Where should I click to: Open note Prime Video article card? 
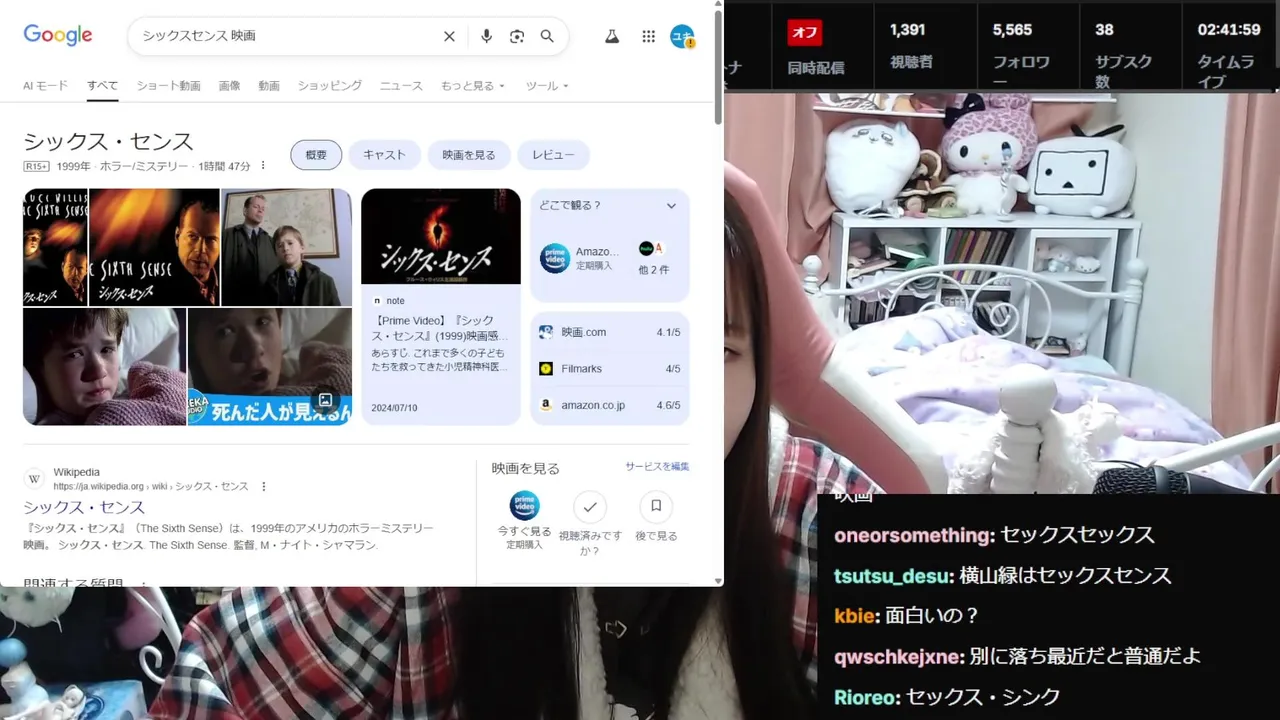(441, 306)
